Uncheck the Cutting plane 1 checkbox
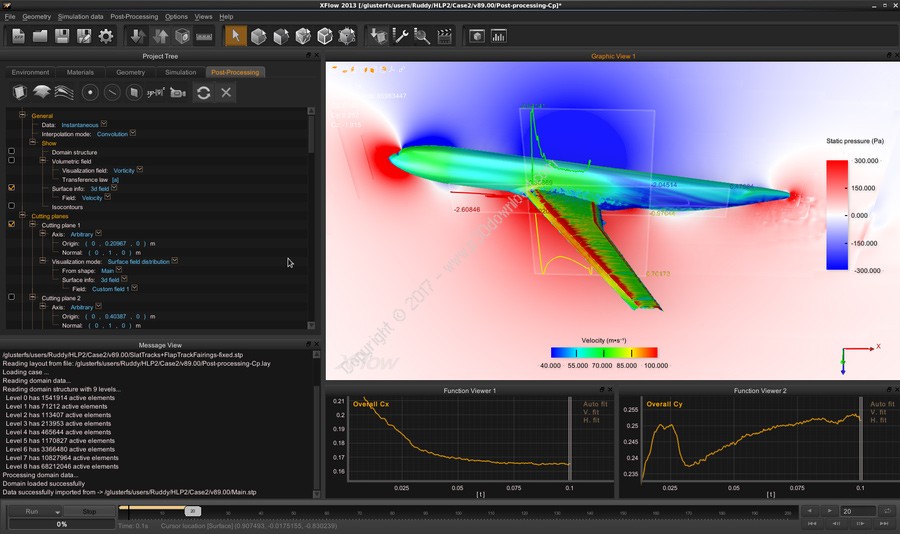 point(12,225)
